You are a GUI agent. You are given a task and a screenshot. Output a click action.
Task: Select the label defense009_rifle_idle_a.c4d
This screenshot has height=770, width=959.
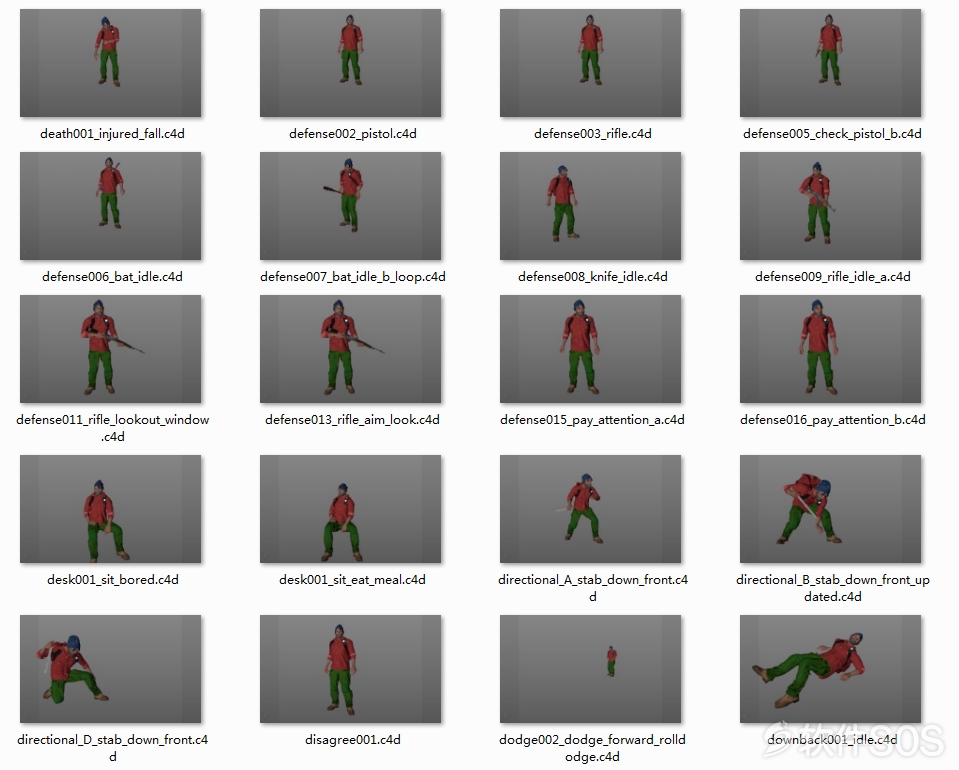click(832, 277)
